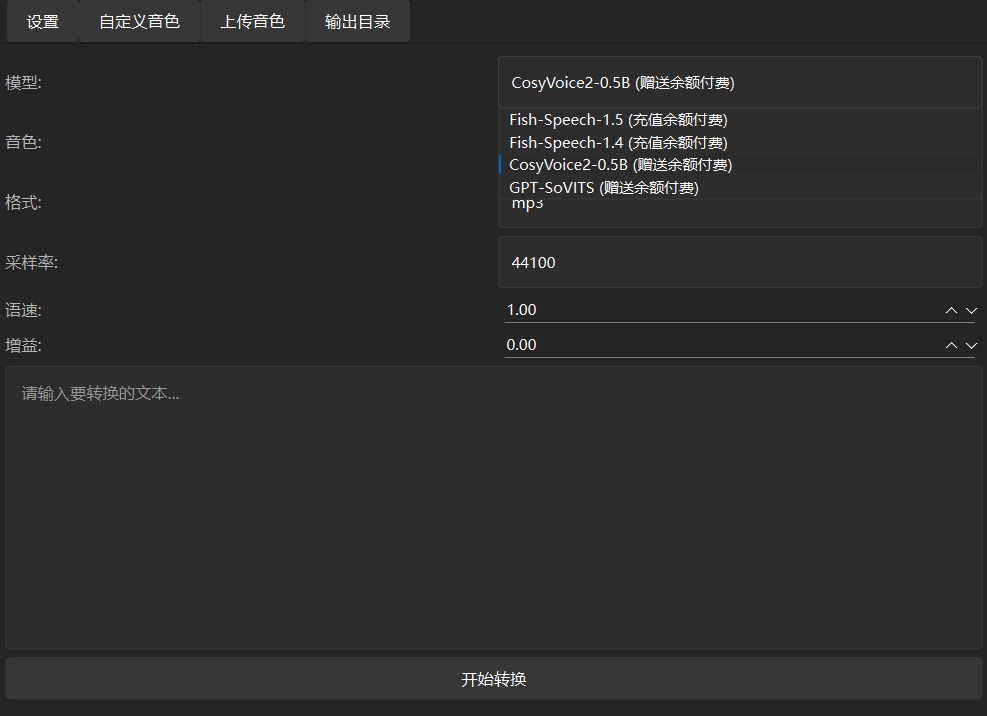The height and width of the screenshot is (716, 987).
Task: Increase 语速 with the up arrow
Action: click(951, 310)
